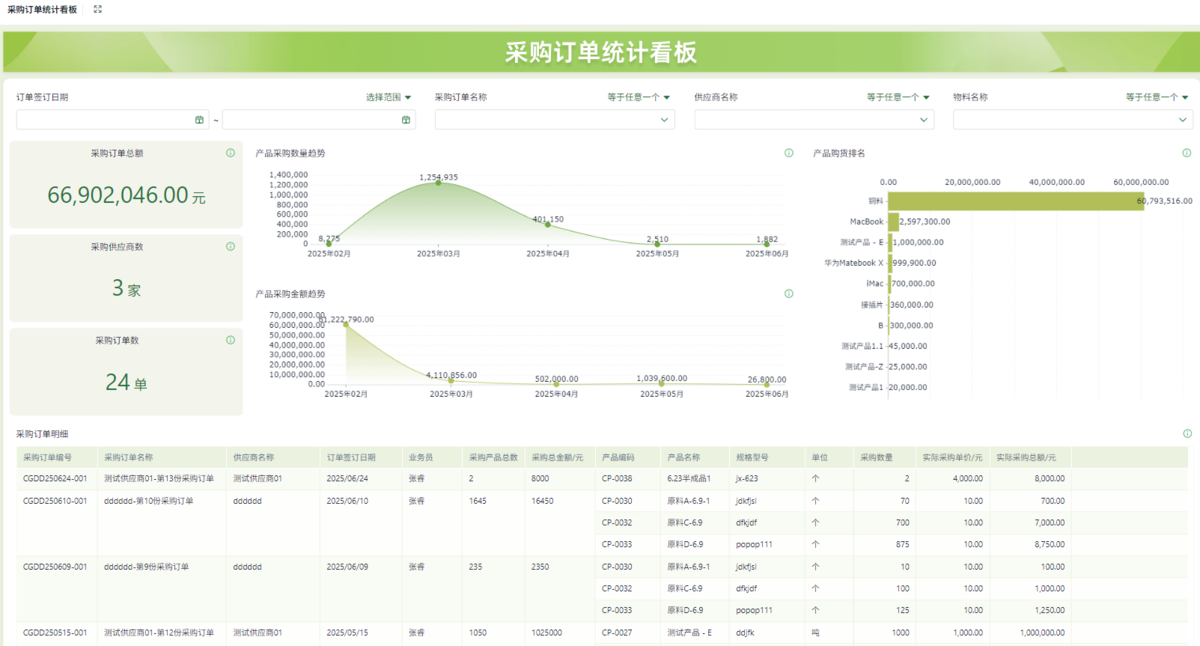Open the start date calendar picker
Image resolution: width=1200 pixels, height=646 pixels.
(x=199, y=120)
